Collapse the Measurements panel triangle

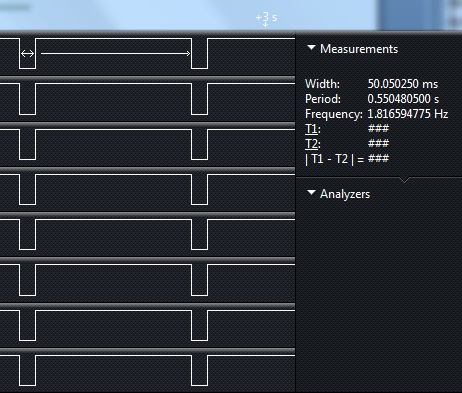tap(311, 48)
